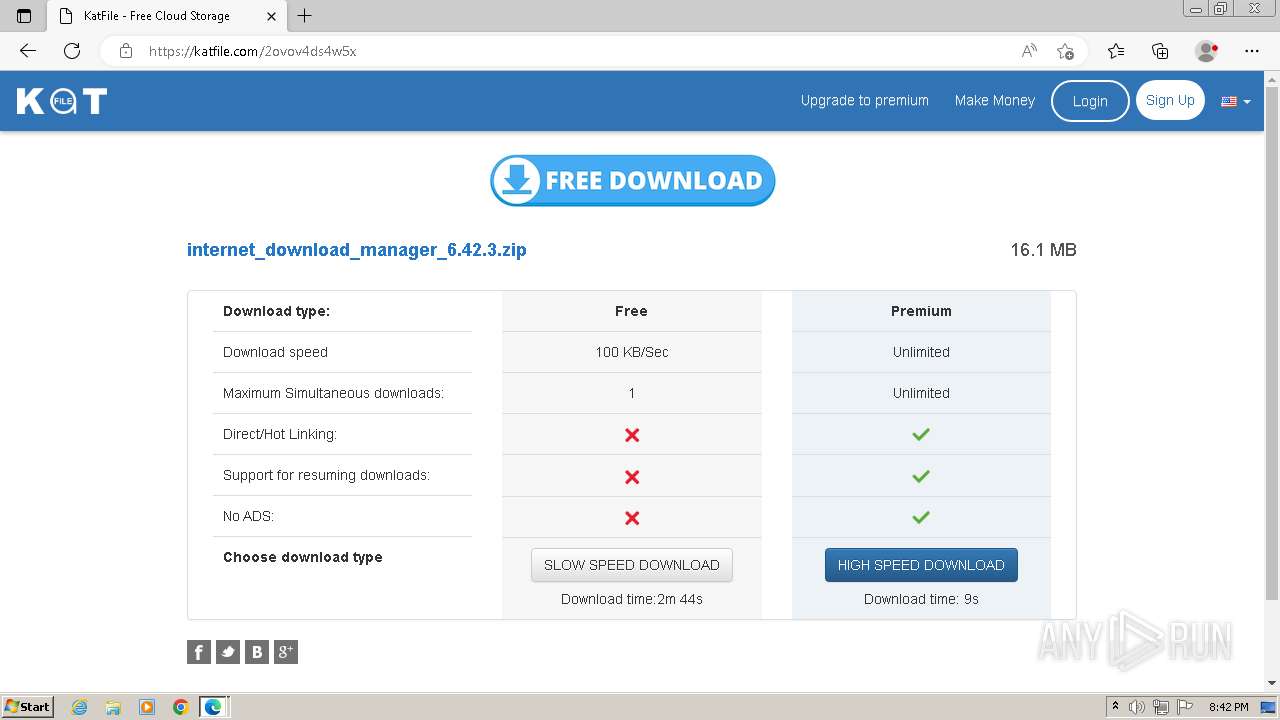This screenshot has width=1280, height=720.
Task: Click the VK 'B' share icon
Action: [257, 652]
